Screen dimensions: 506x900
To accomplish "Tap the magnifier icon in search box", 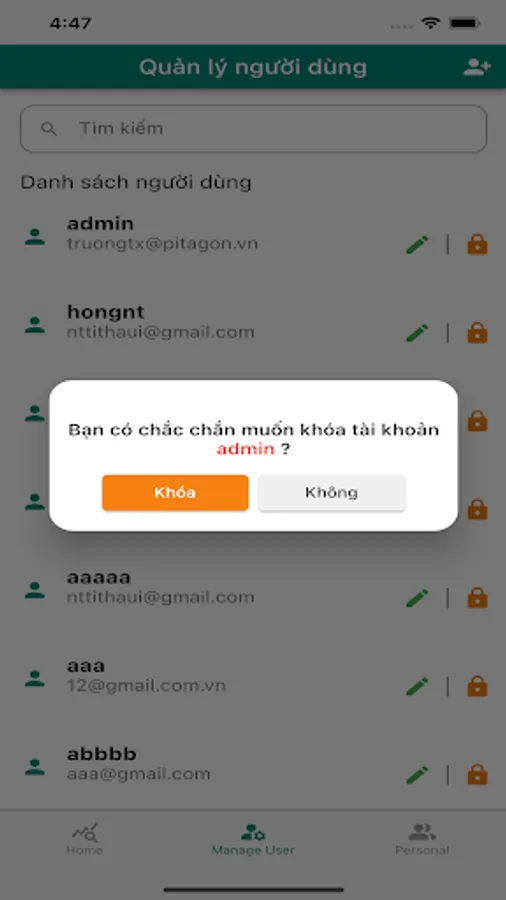I will 49,129.
